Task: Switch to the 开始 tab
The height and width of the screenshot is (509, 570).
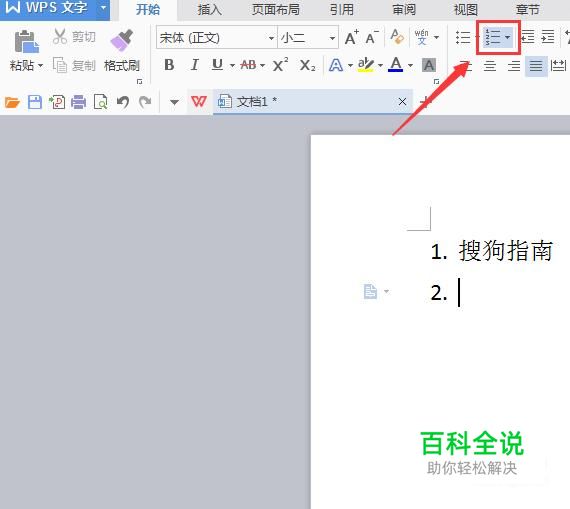Action: 148,9
